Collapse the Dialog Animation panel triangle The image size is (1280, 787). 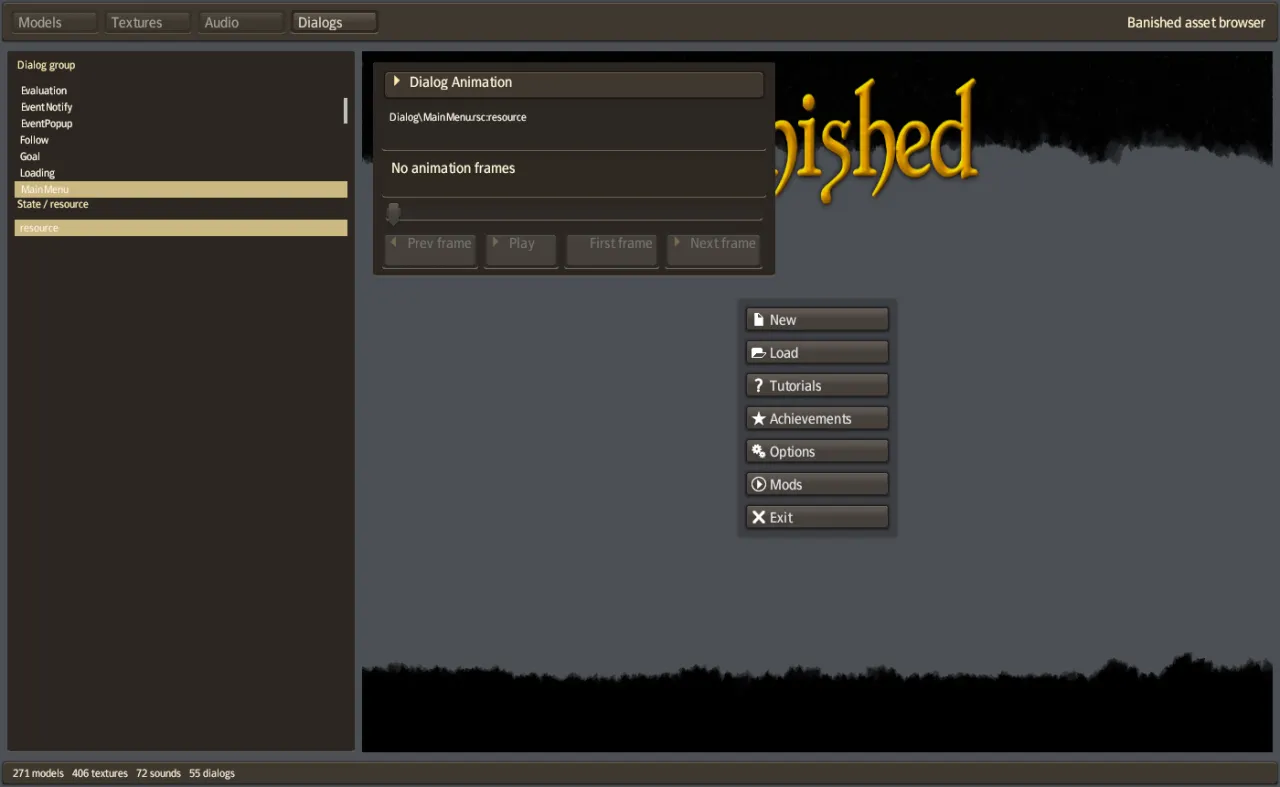[397, 82]
